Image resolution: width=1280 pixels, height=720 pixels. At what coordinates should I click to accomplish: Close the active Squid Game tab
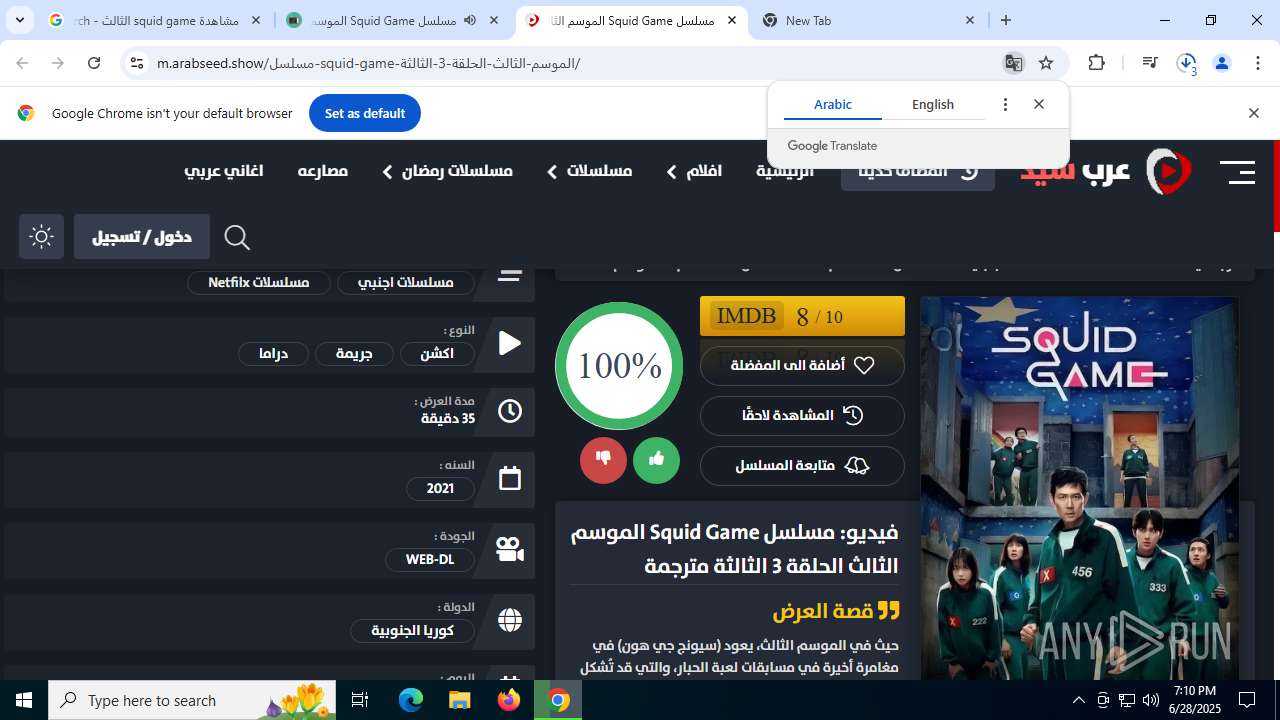732,20
